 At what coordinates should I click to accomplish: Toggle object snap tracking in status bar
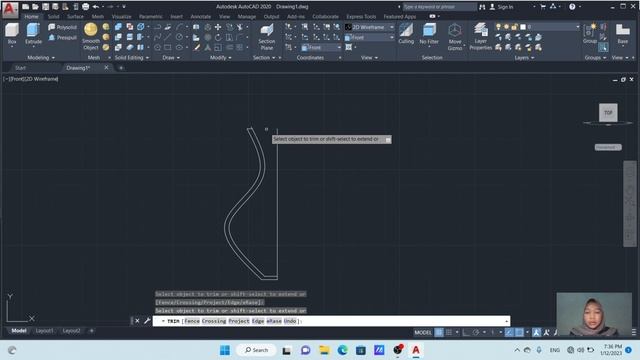click(509, 332)
